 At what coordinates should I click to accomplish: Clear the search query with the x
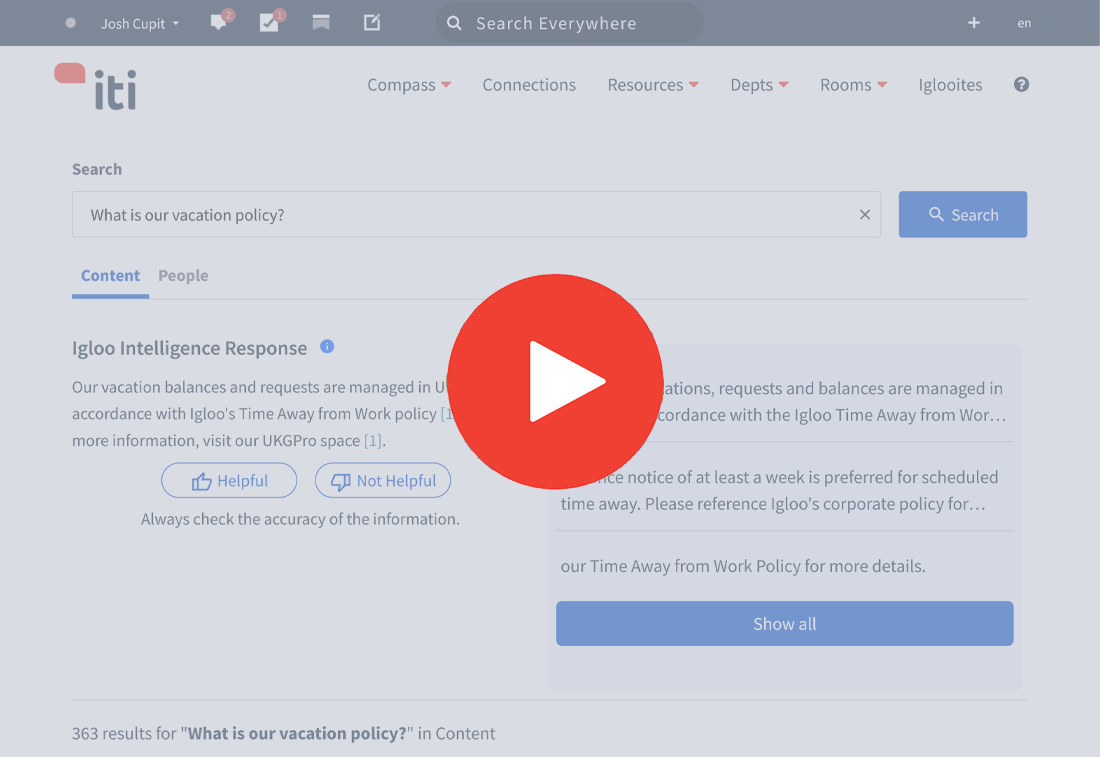pos(865,214)
